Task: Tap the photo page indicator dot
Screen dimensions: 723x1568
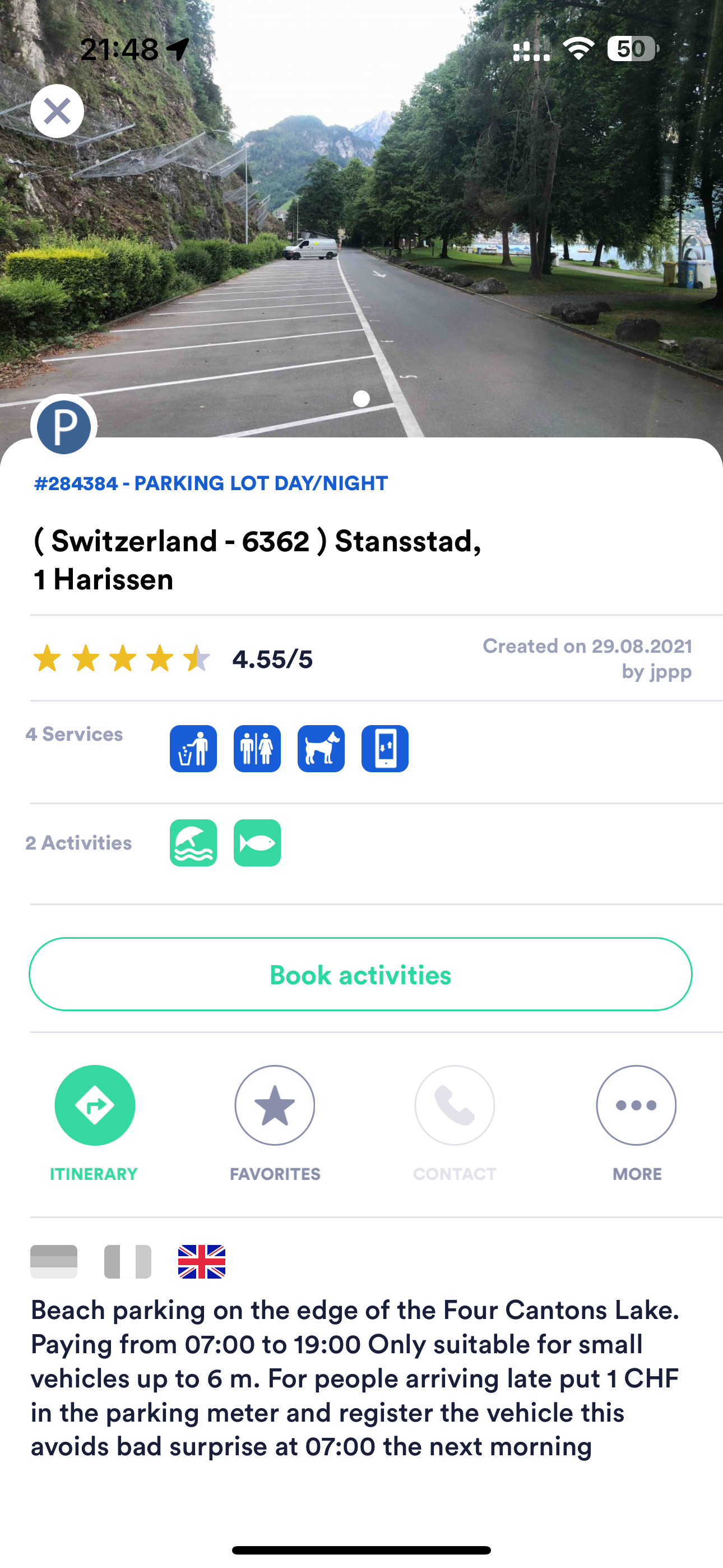Action: point(361,399)
